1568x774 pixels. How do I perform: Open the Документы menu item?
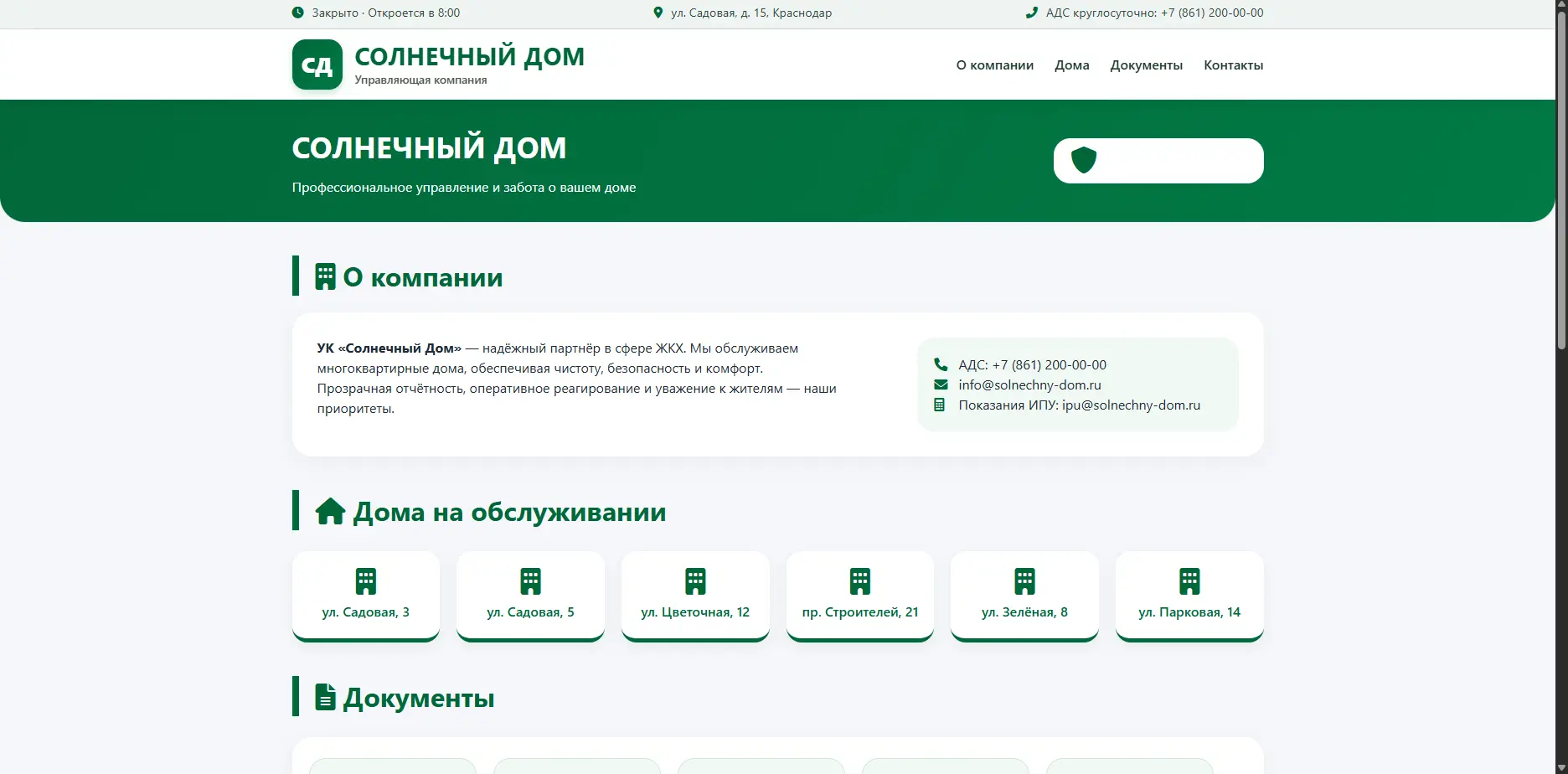[1147, 65]
